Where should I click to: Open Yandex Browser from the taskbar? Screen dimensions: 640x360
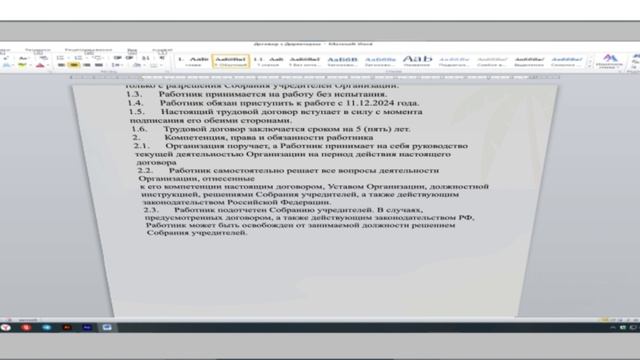point(6,327)
